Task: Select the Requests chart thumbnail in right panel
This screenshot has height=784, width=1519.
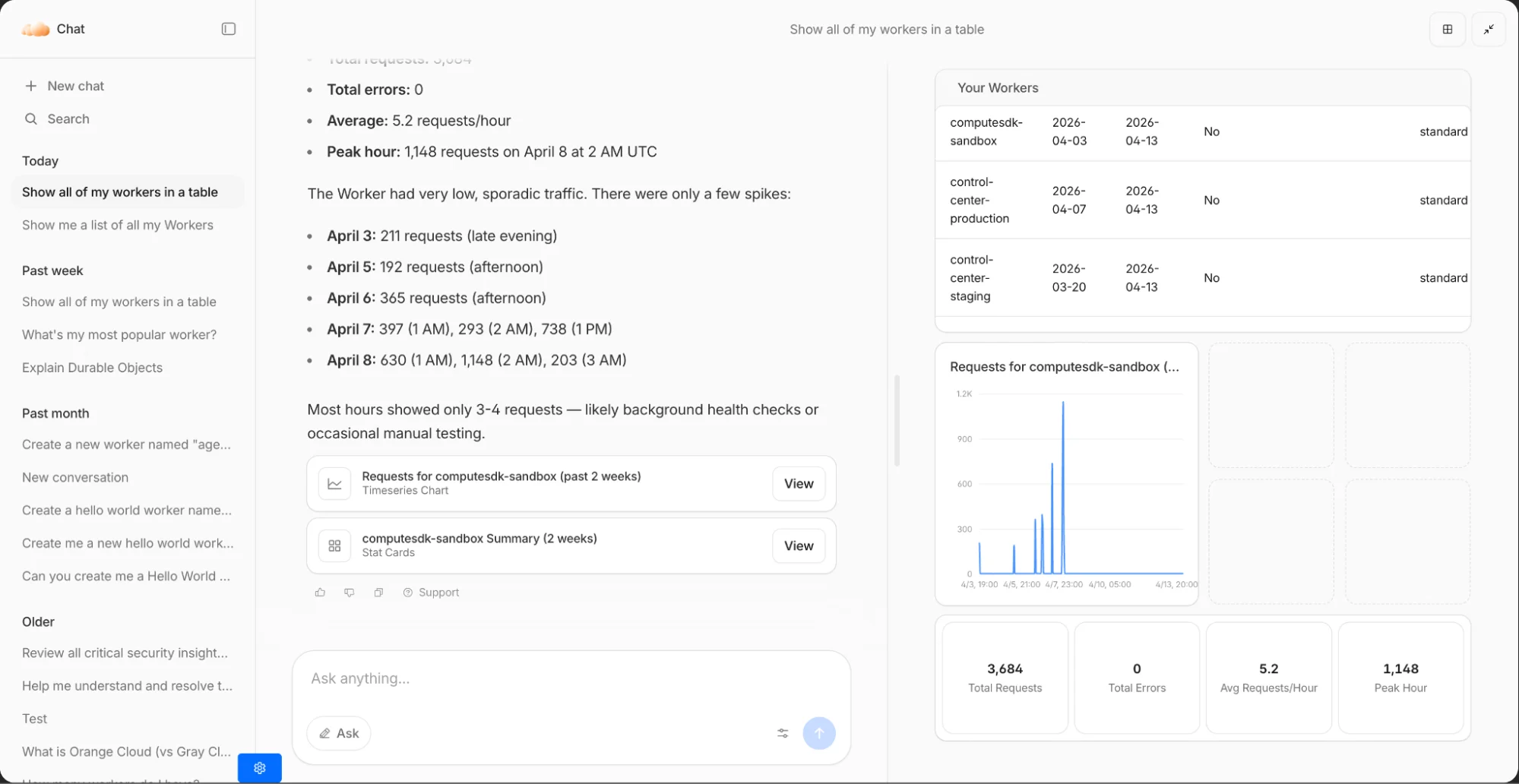Action: click(1066, 473)
